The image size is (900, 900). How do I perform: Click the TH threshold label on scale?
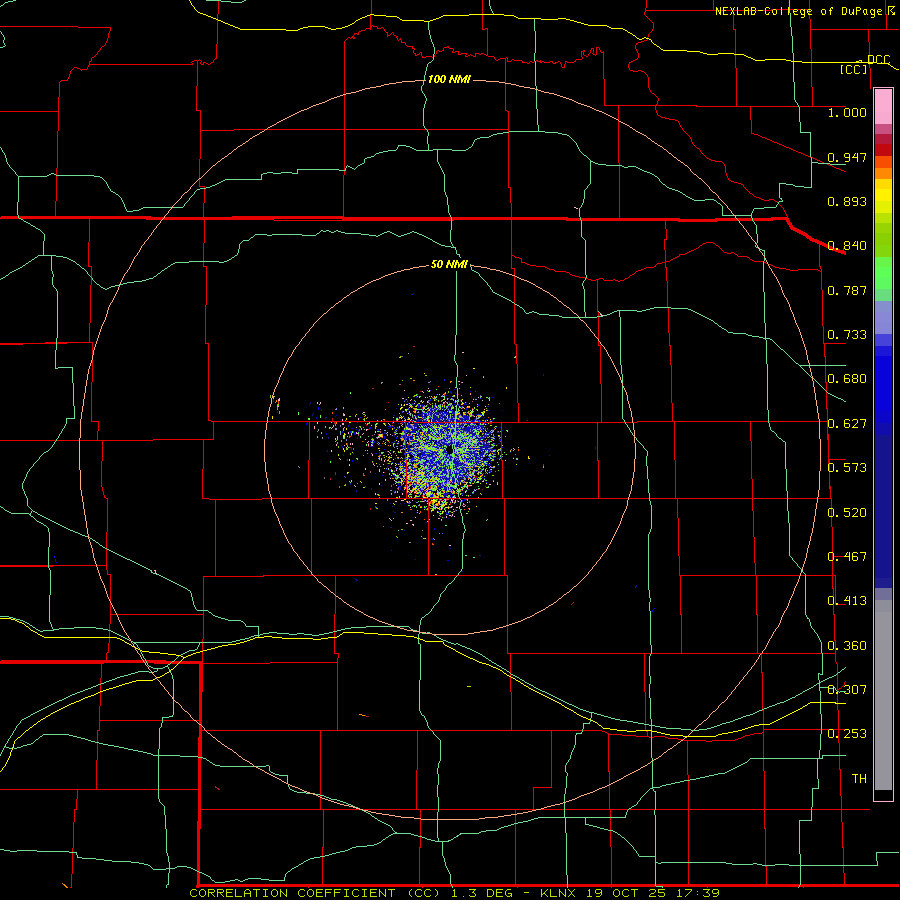tap(859, 779)
